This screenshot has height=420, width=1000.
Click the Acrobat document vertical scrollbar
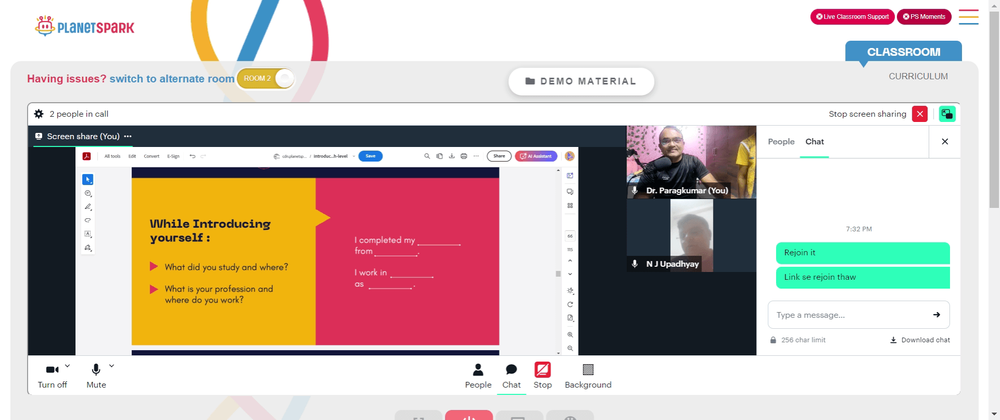(558, 273)
